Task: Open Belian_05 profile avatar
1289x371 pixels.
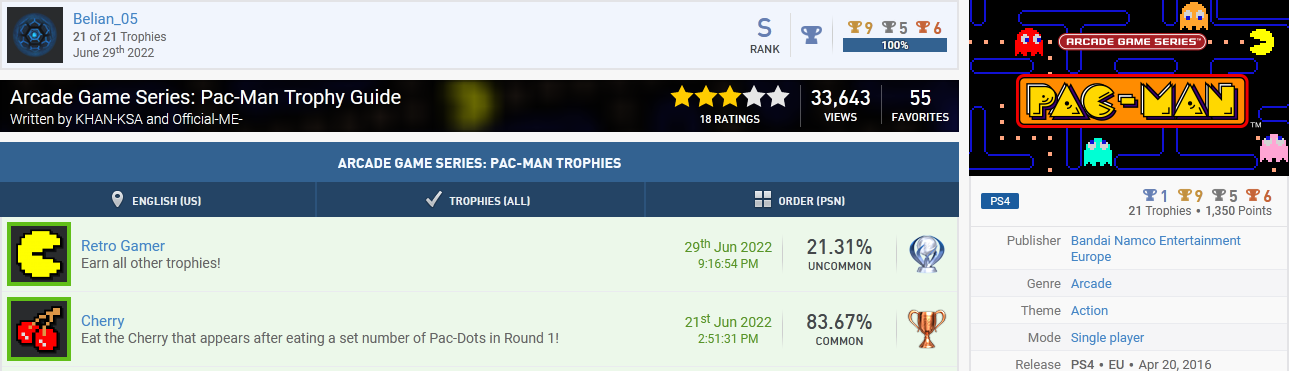Action: click(x=35, y=35)
